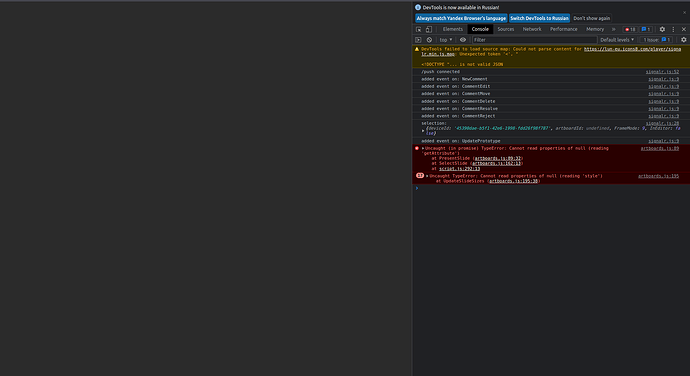The height and width of the screenshot is (376, 690).
Task: Expand the Uncaught in promise TypeError
Action: 423,148
